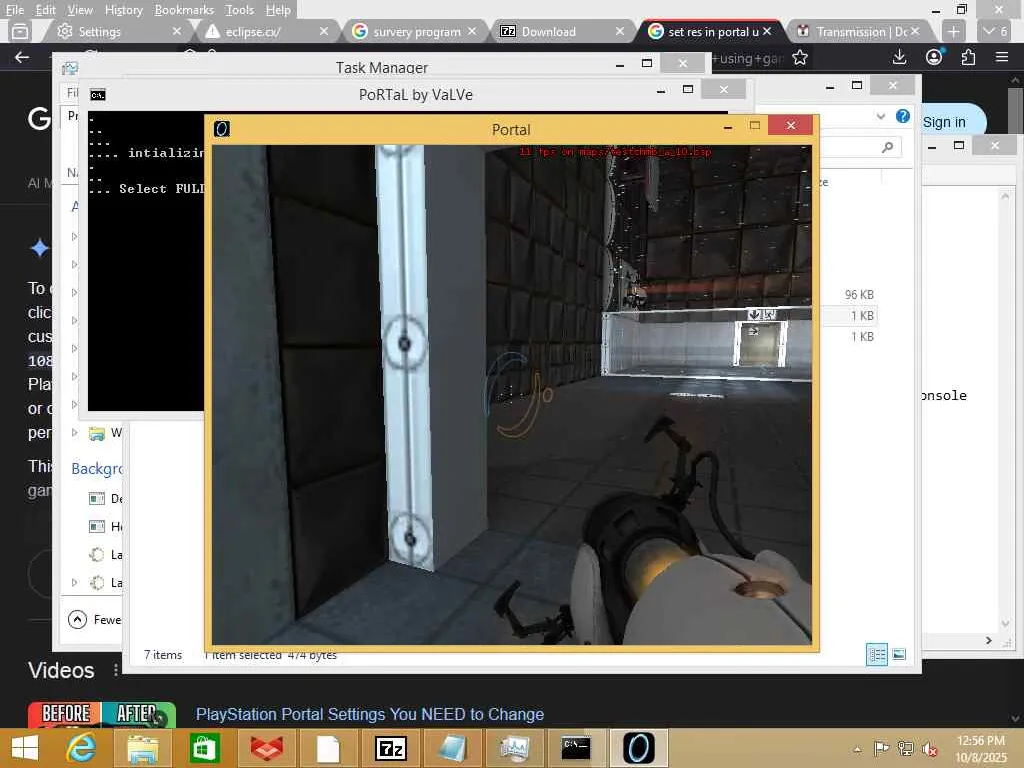This screenshot has width=1024, height=768.
Task: Open the browser Tools menu
Action: point(239,10)
